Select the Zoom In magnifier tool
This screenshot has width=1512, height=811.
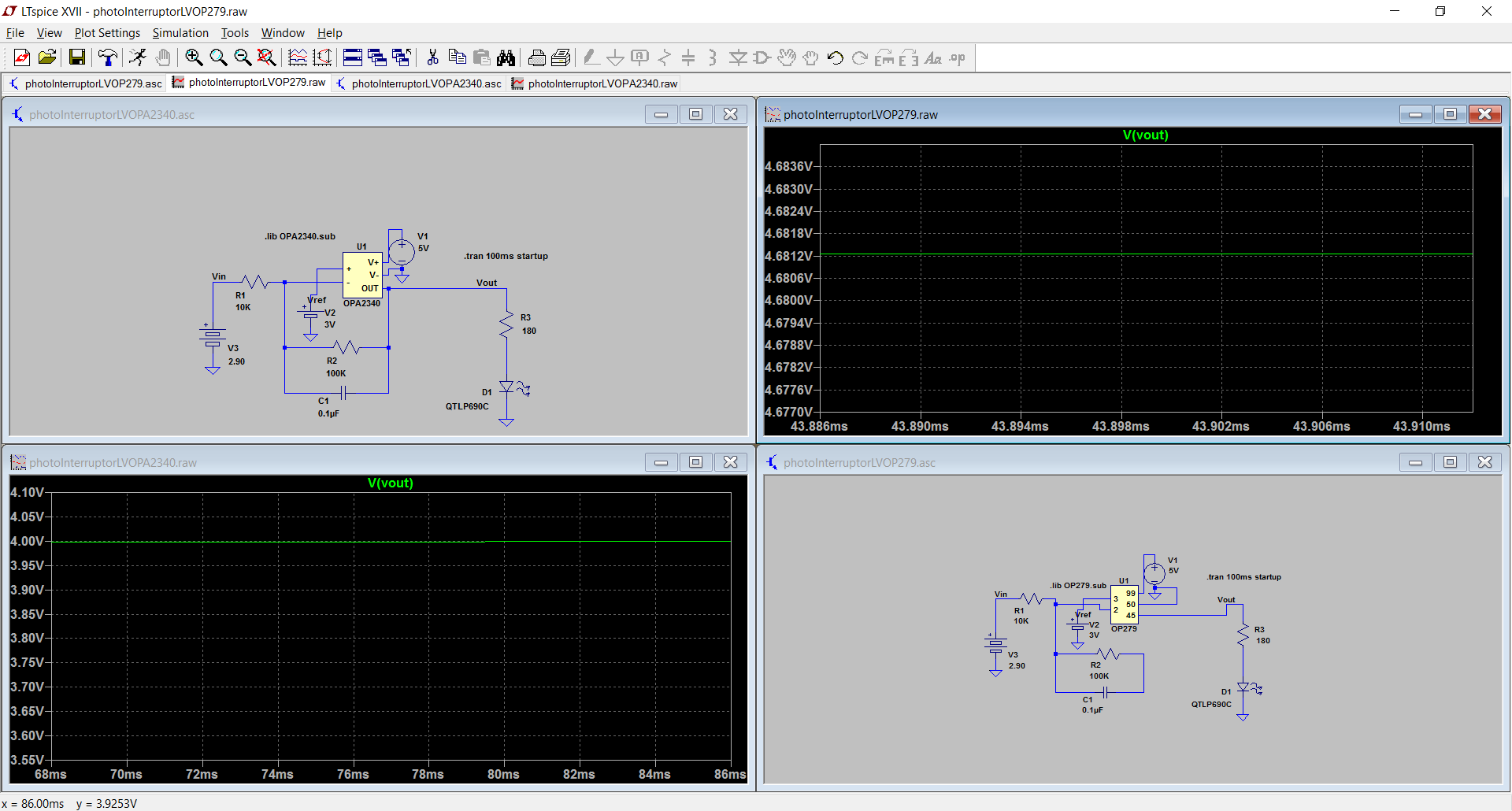[193, 57]
